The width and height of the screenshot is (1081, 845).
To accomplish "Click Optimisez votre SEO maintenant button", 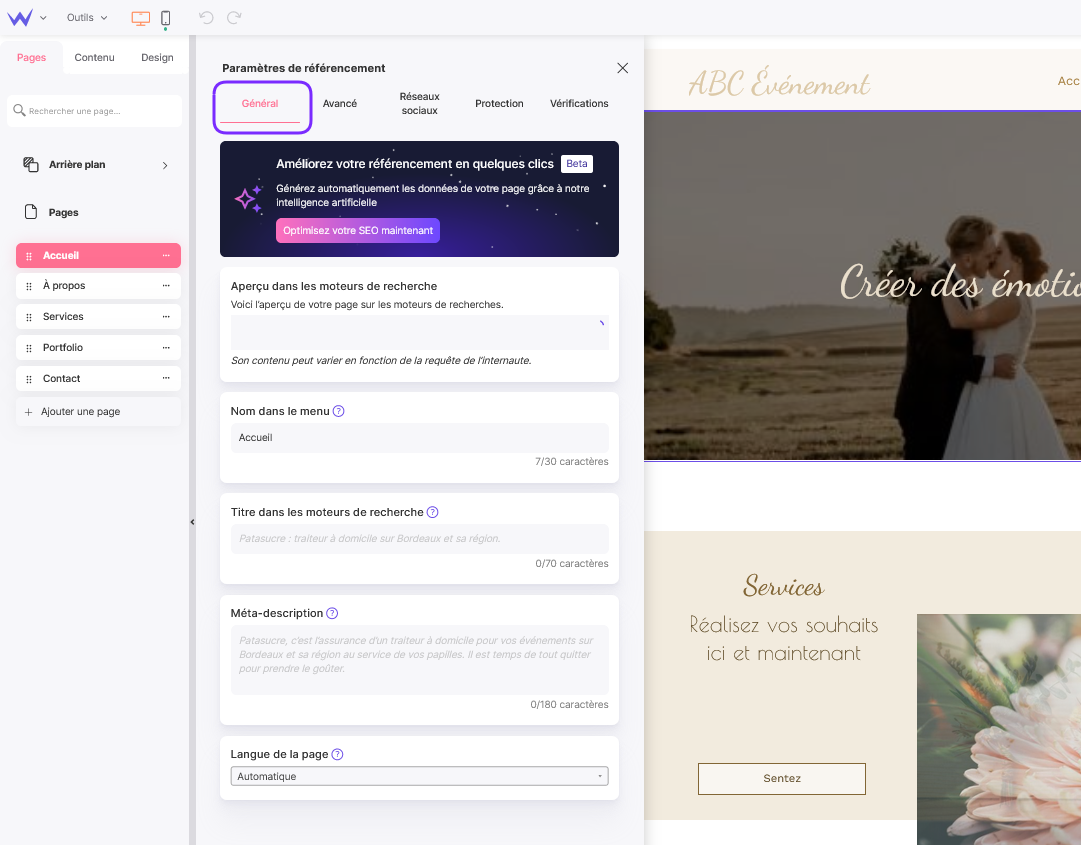I will [x=358, y=230].
